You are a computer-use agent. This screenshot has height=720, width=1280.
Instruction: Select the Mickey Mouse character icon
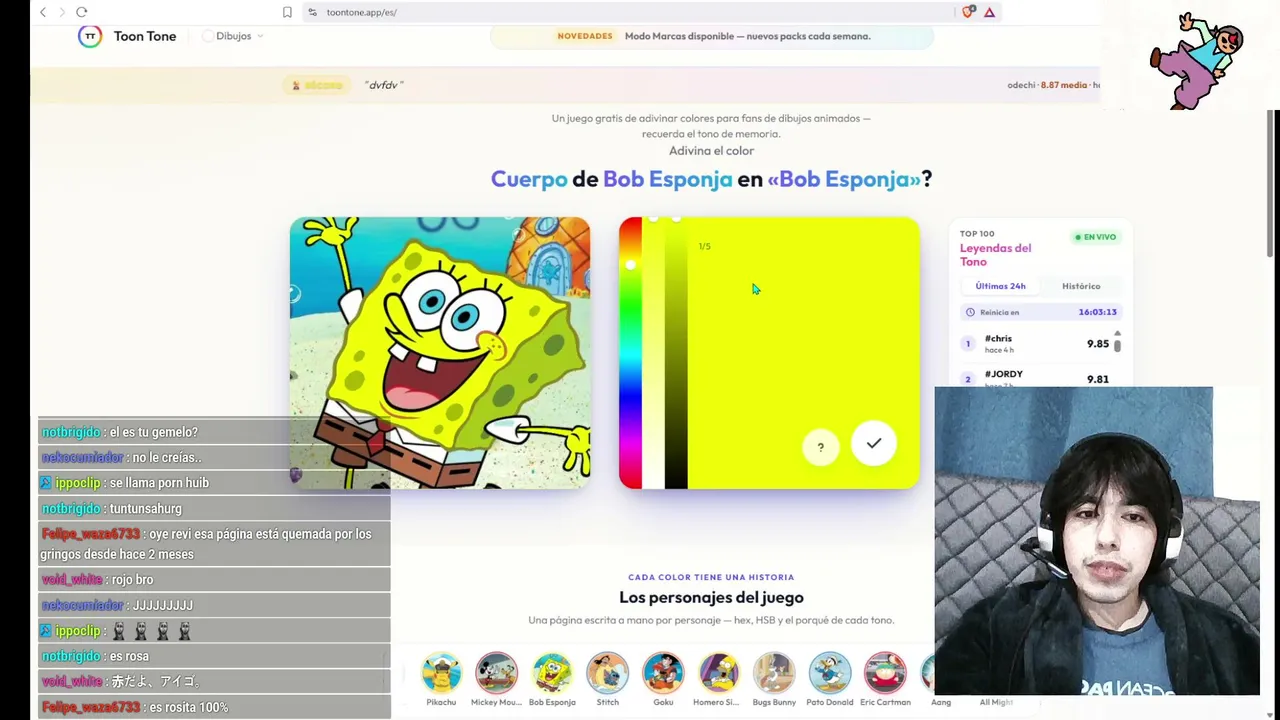496,673
